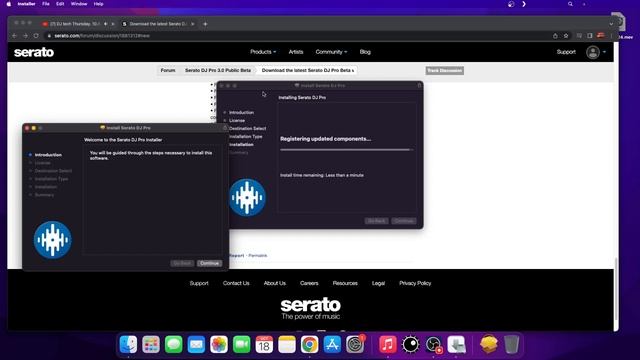Viewport: 640px width, 360px height.
Task: Open the Installer app menu
Action: (x=26, y=4)
